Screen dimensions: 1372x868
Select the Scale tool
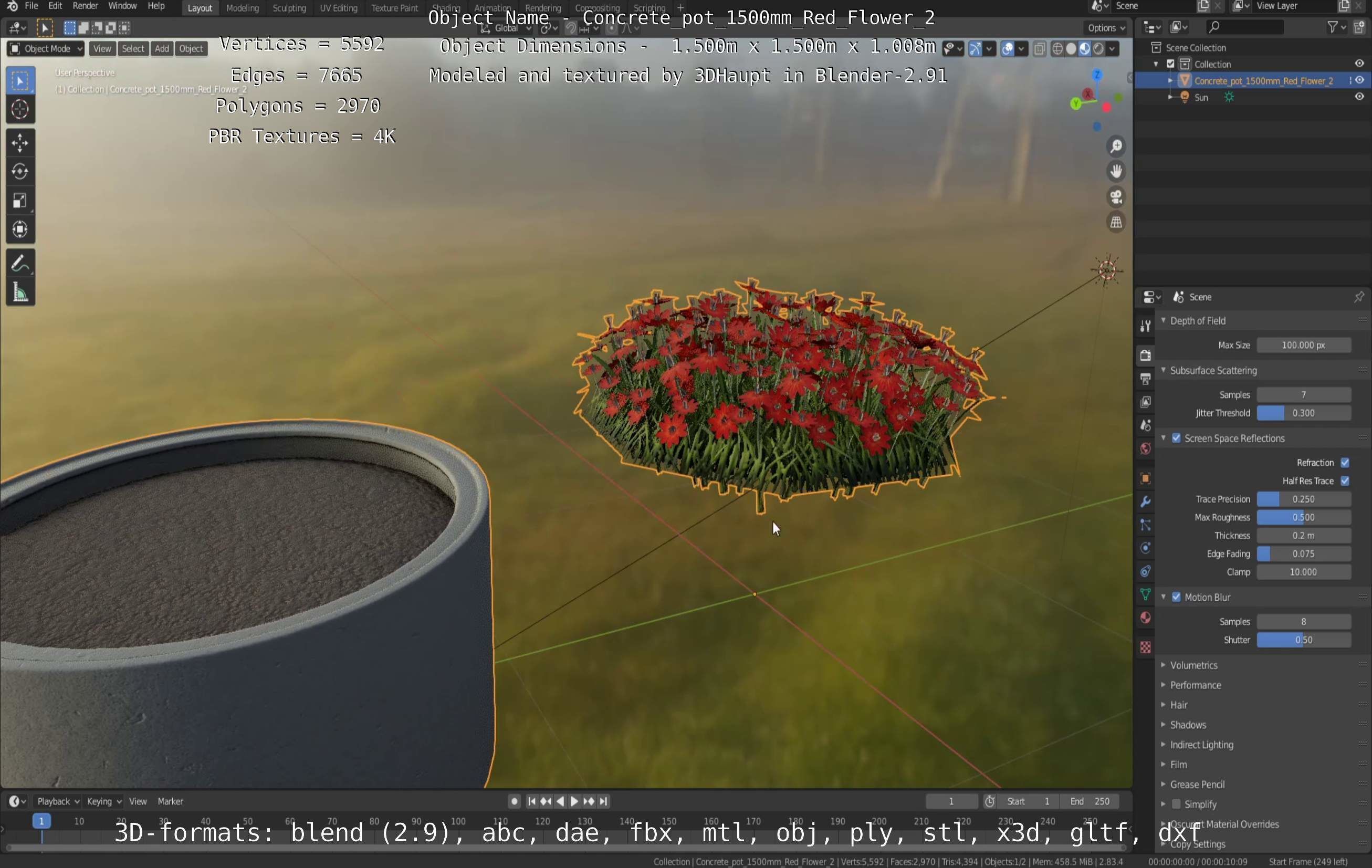pyautogui.click(x=20, y=201)
